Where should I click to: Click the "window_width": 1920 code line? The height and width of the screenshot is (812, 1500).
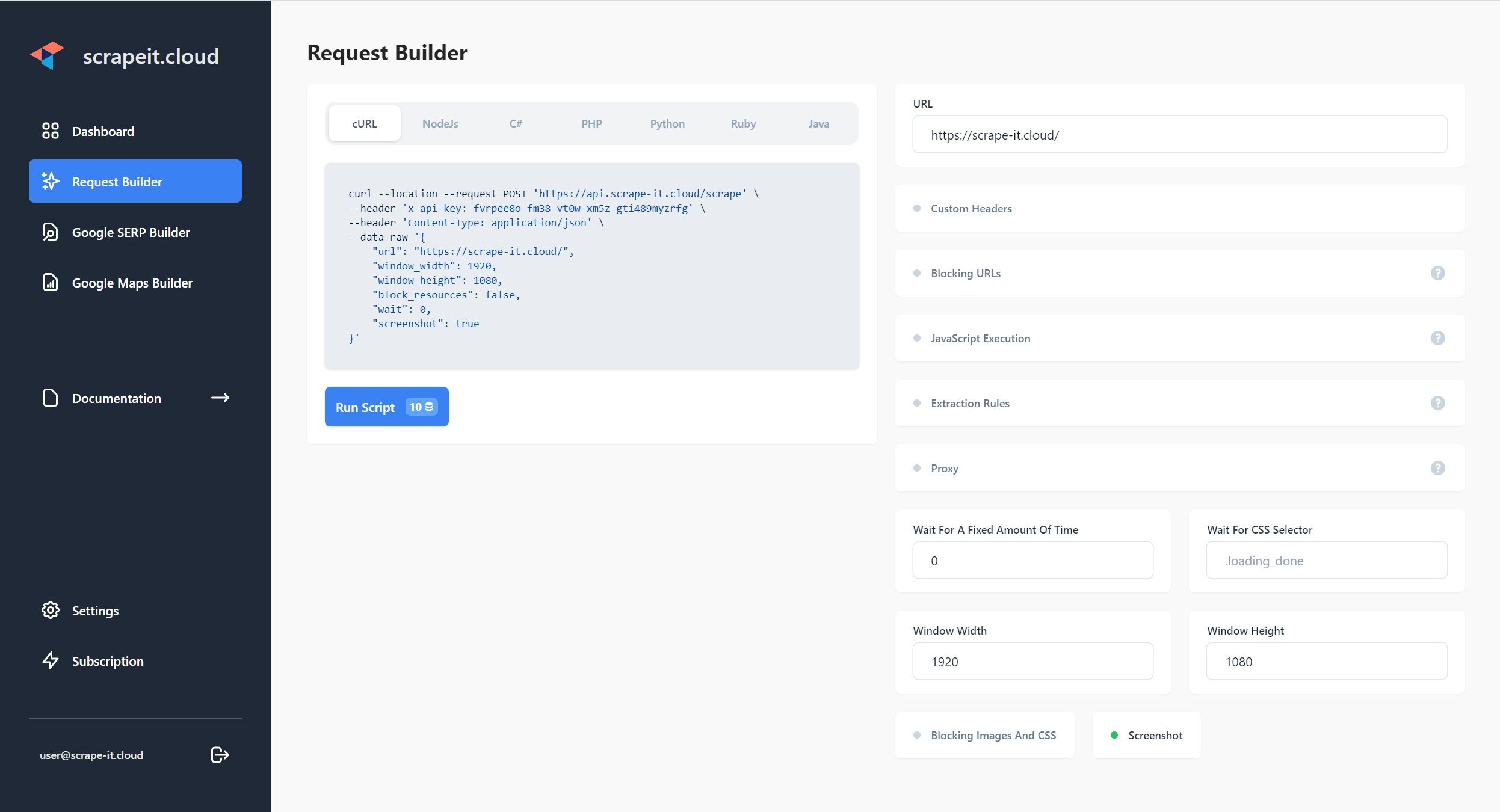point(434,266)
